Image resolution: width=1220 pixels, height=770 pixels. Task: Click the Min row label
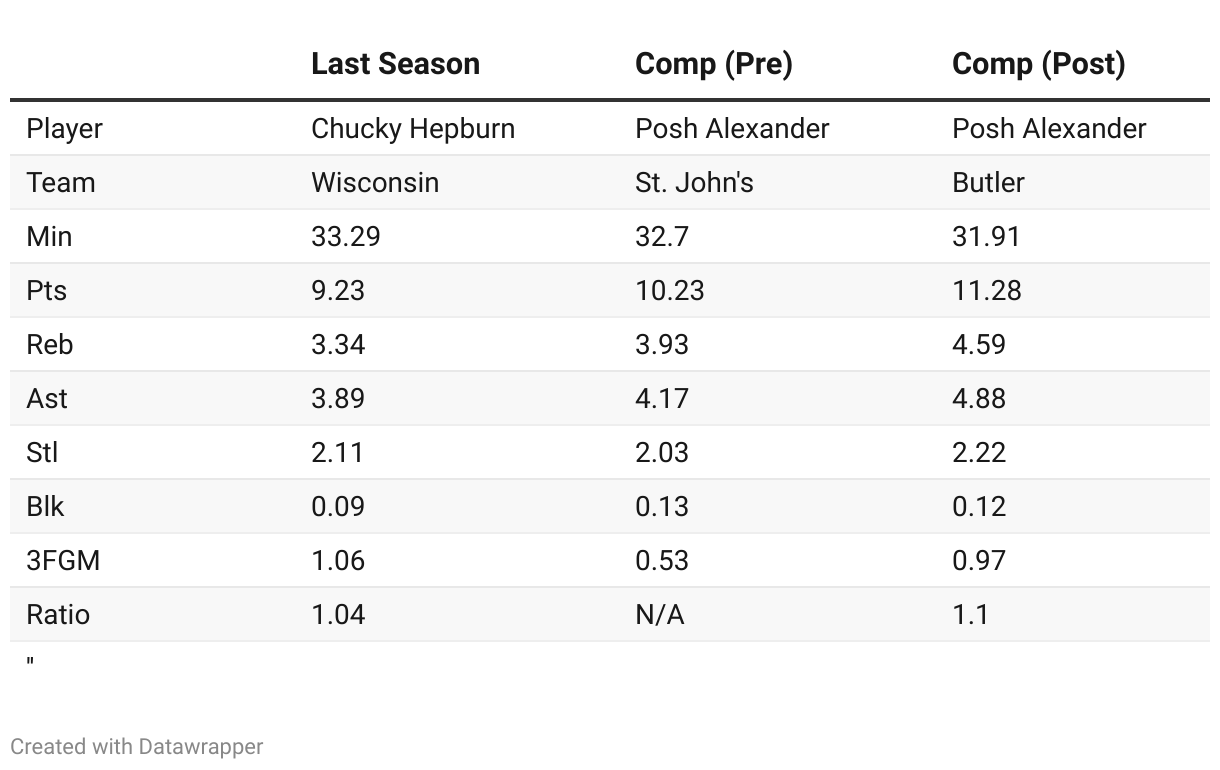[x=49, y=237]
